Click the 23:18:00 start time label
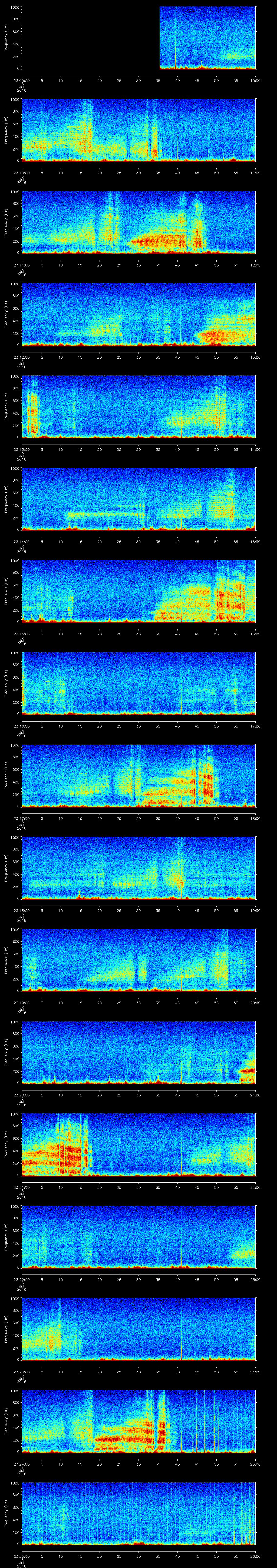Image resolution: width=277 pixels, height=1568 pixels. [22, 910]
